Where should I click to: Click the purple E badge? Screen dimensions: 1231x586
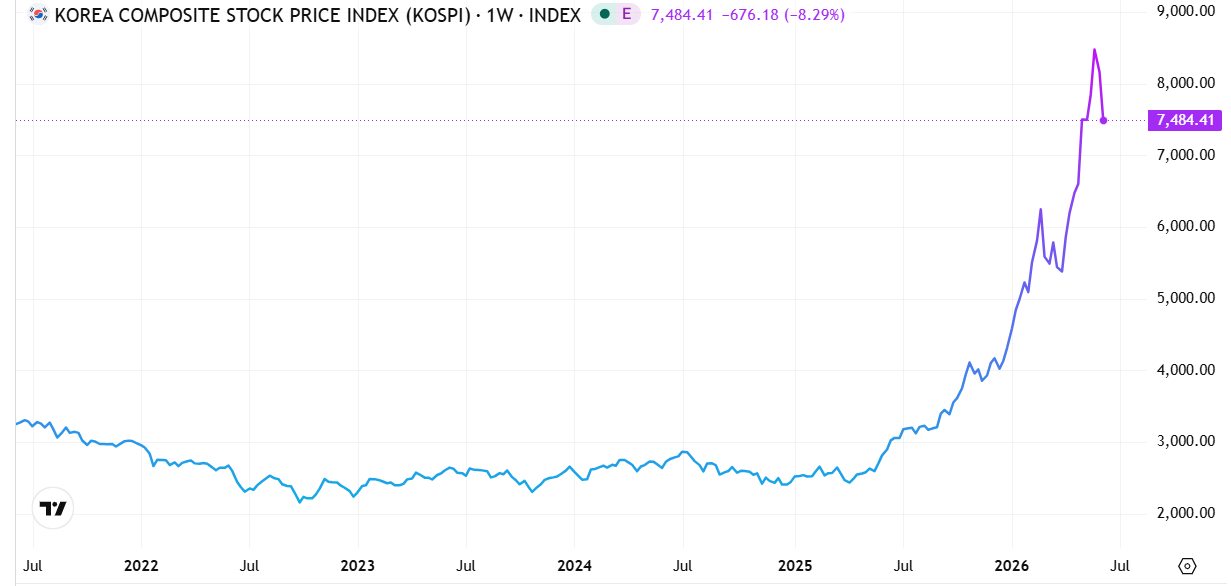tap(627, 15)
